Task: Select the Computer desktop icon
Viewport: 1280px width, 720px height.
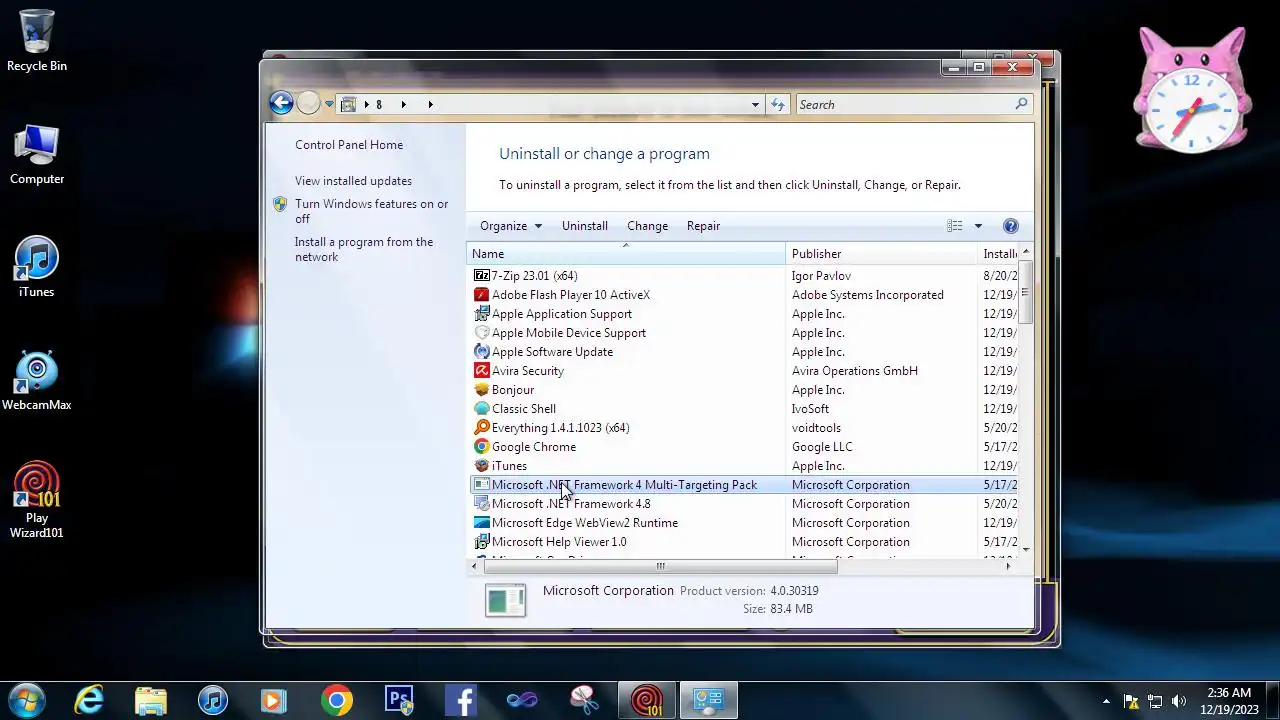Action: (37, 155)
